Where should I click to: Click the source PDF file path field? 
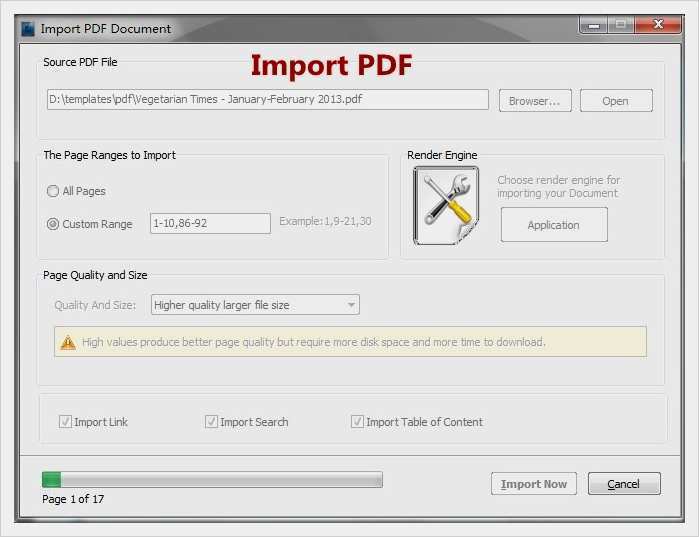267,99
